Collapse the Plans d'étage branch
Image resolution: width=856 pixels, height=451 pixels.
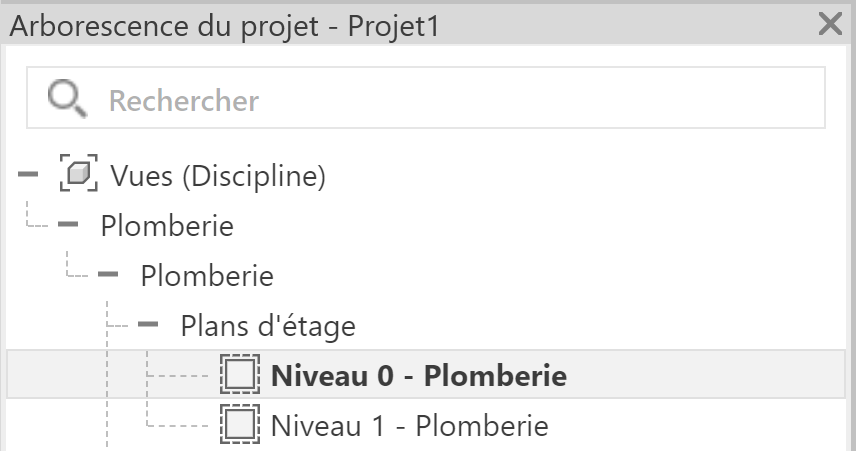148,324
